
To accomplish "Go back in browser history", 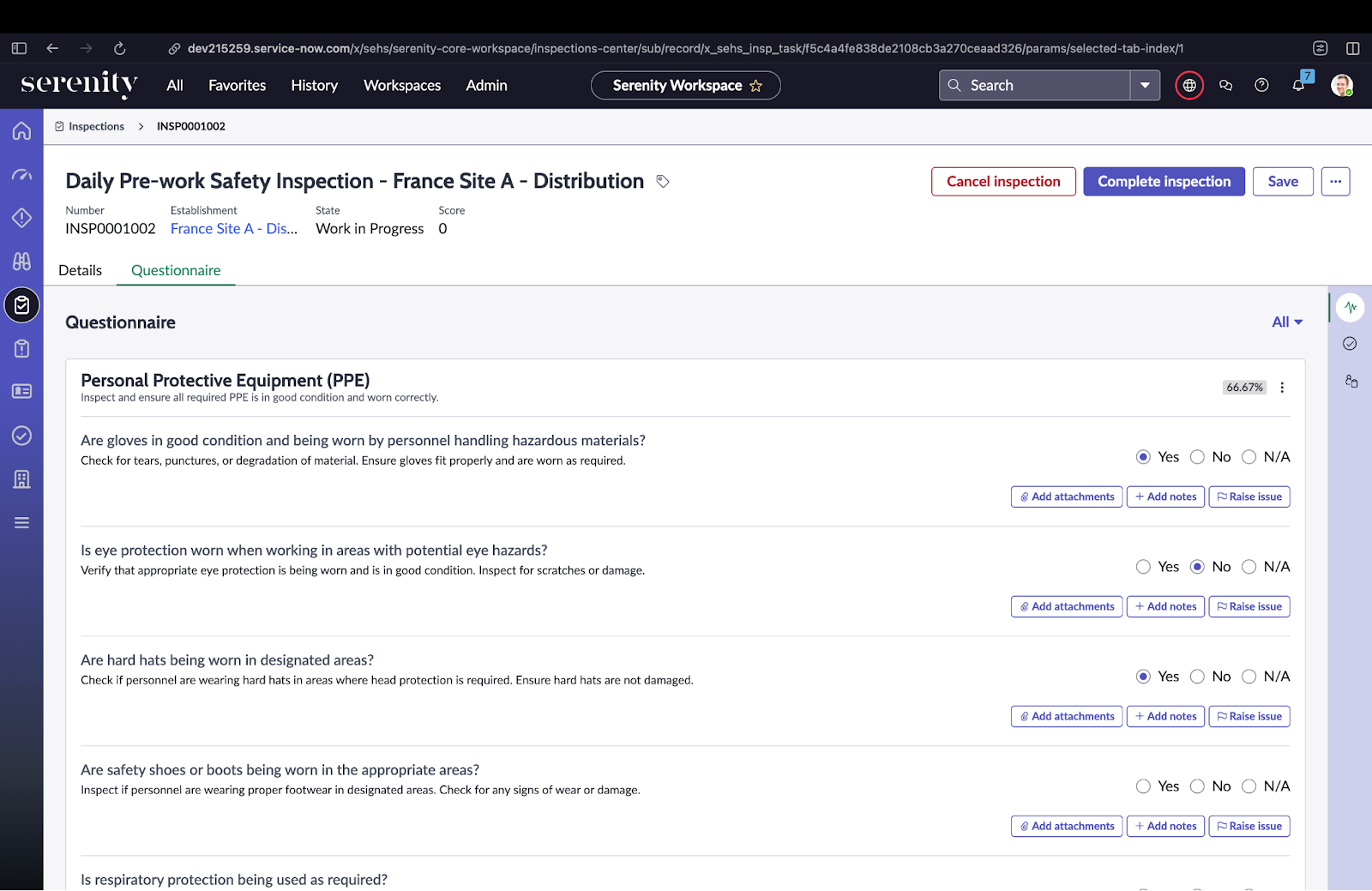I will tap(52, 49).
